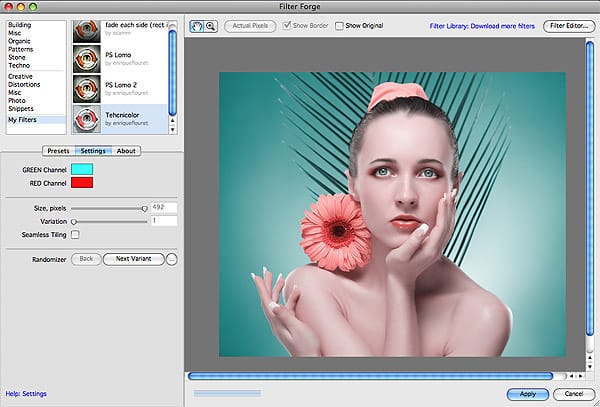600x407 pixels.
Task: Enable the Show Original checkbox
Action: tap(339, 26)
